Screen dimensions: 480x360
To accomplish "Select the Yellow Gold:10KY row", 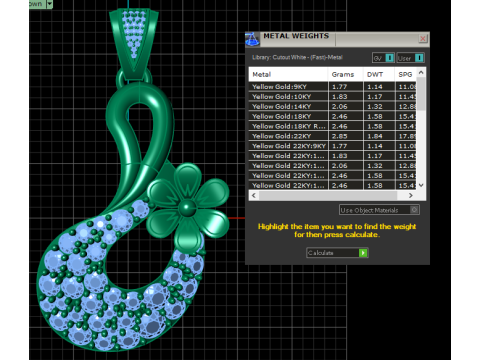I will pos(332,97).
